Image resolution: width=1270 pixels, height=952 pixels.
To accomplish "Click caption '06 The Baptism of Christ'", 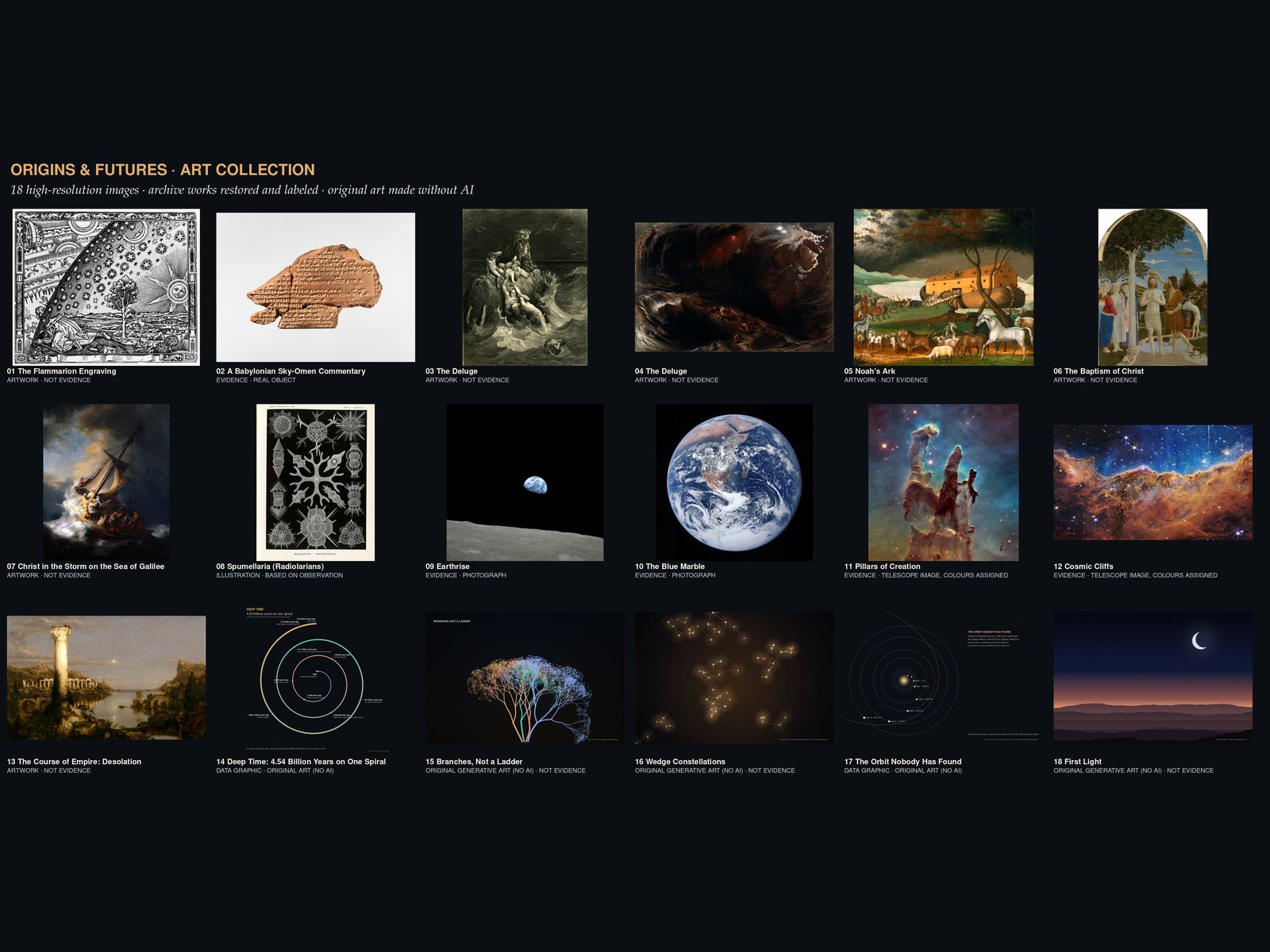I will (1099, 371).
